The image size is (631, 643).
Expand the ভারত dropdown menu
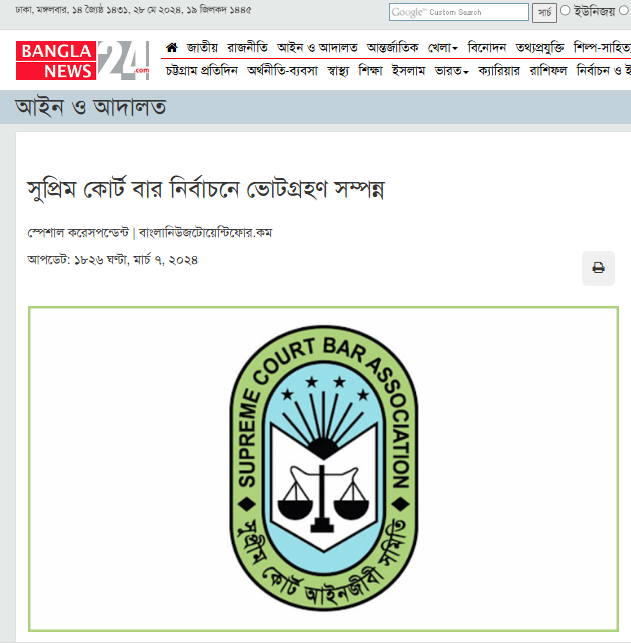pos(451,71)
